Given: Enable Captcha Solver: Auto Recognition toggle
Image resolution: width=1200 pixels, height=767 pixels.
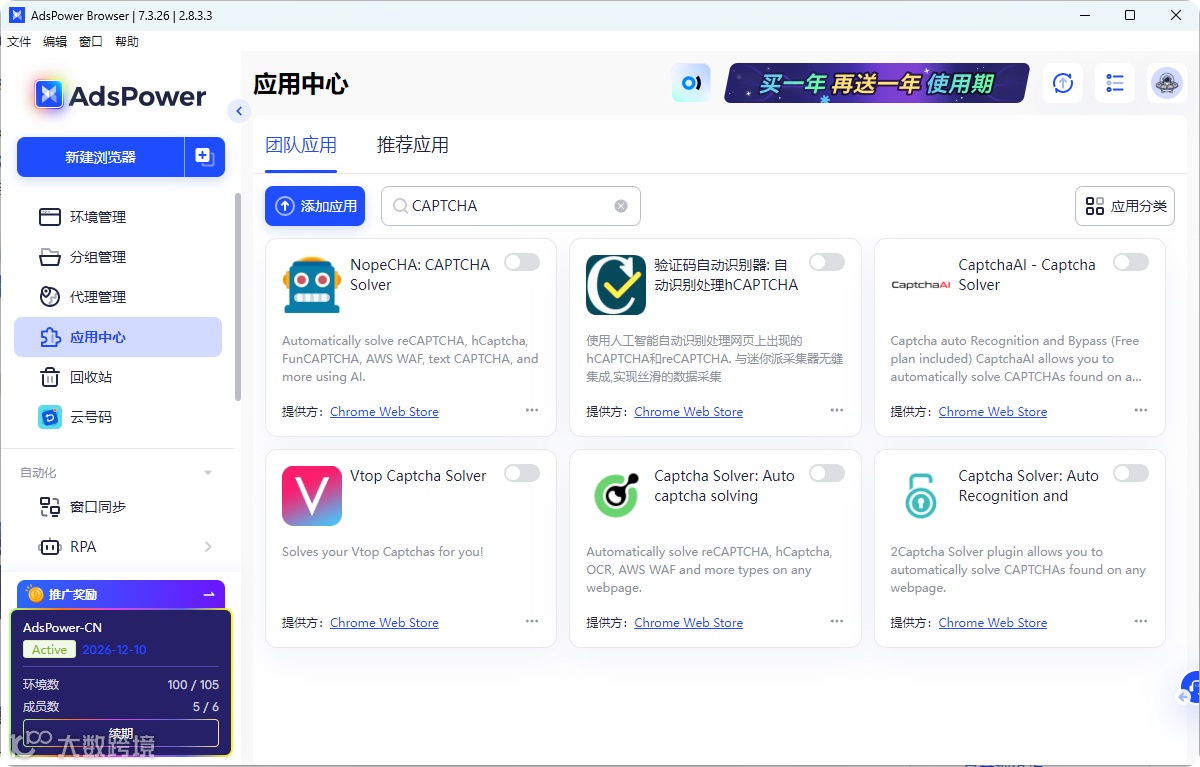Looking at the screenshot, I should 1131,473.
